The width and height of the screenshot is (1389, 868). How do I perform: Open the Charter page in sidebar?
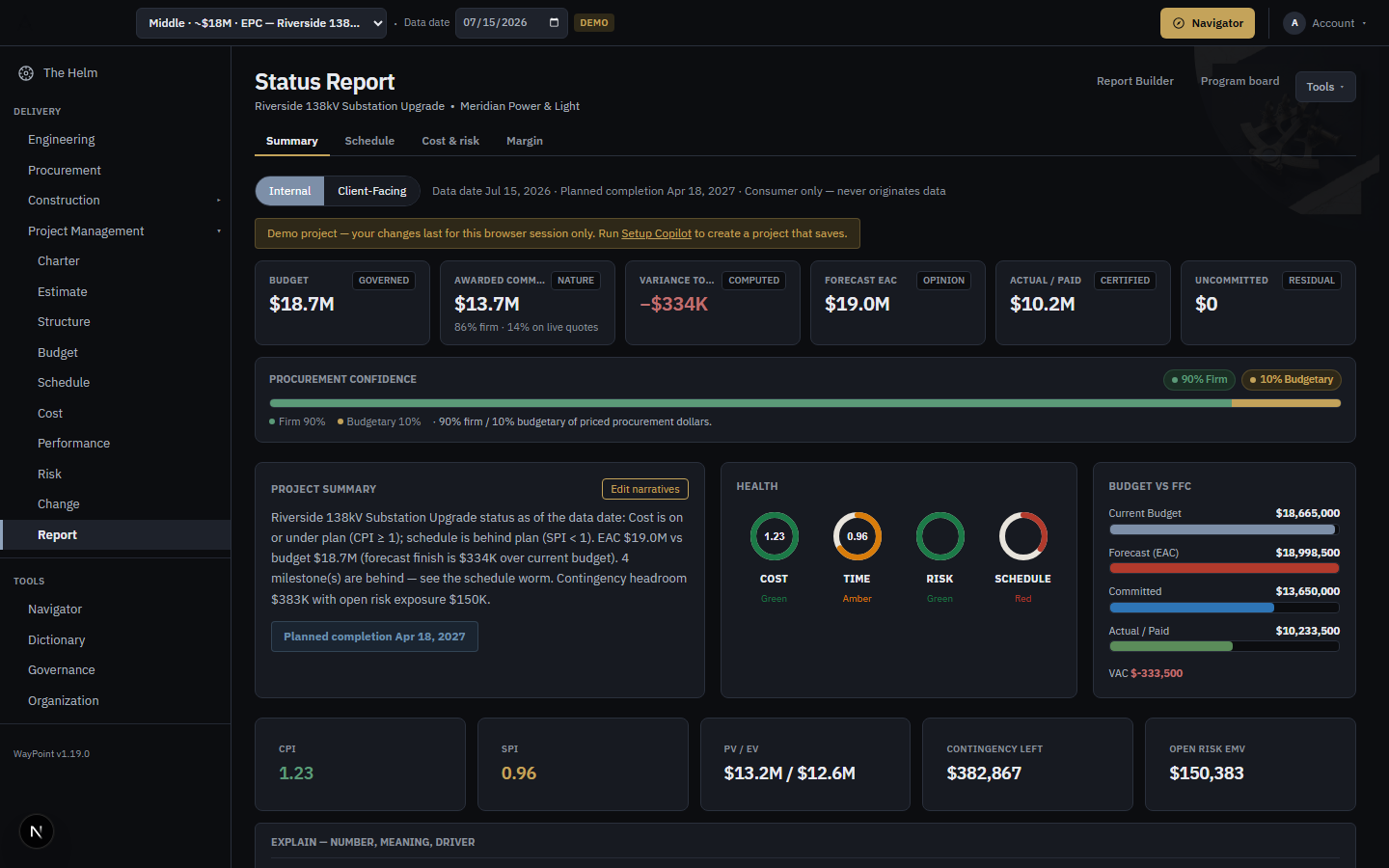tap(59, 261)
